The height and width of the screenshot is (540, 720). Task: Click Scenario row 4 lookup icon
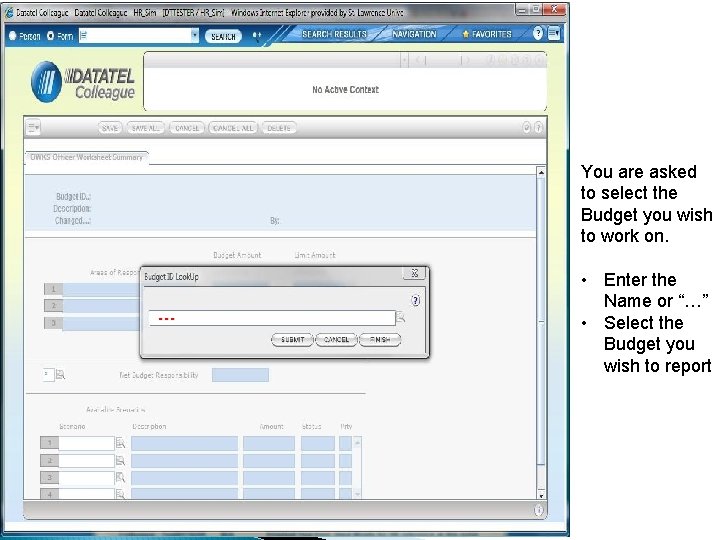click(120, 494)
